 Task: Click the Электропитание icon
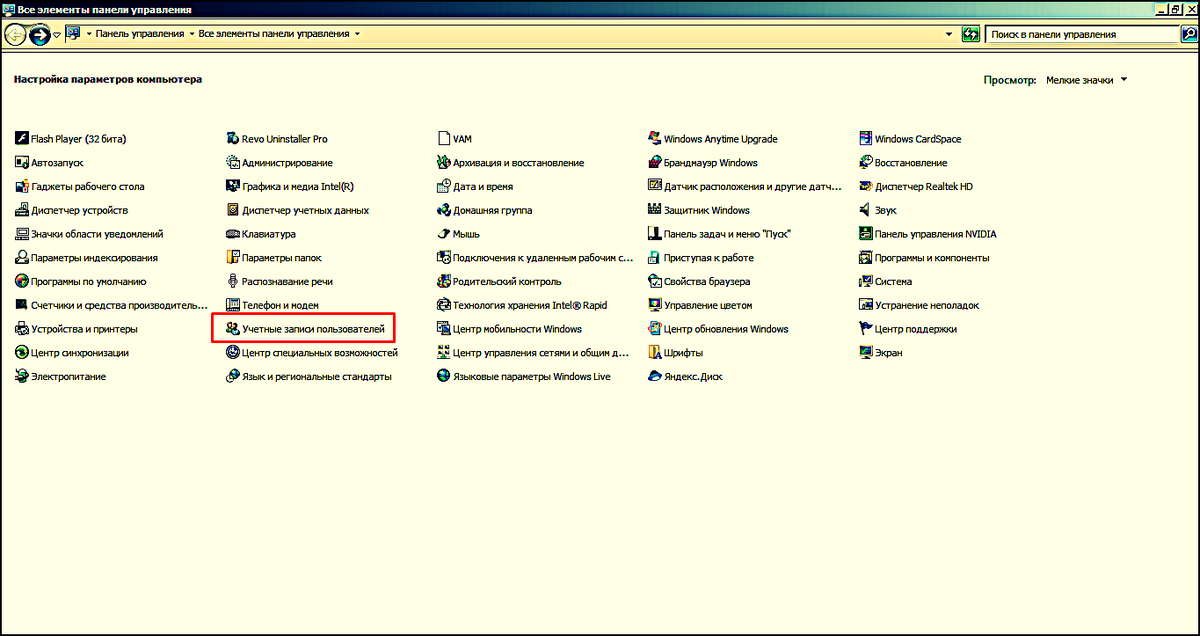pyautogui.click(x=22, y=377)
